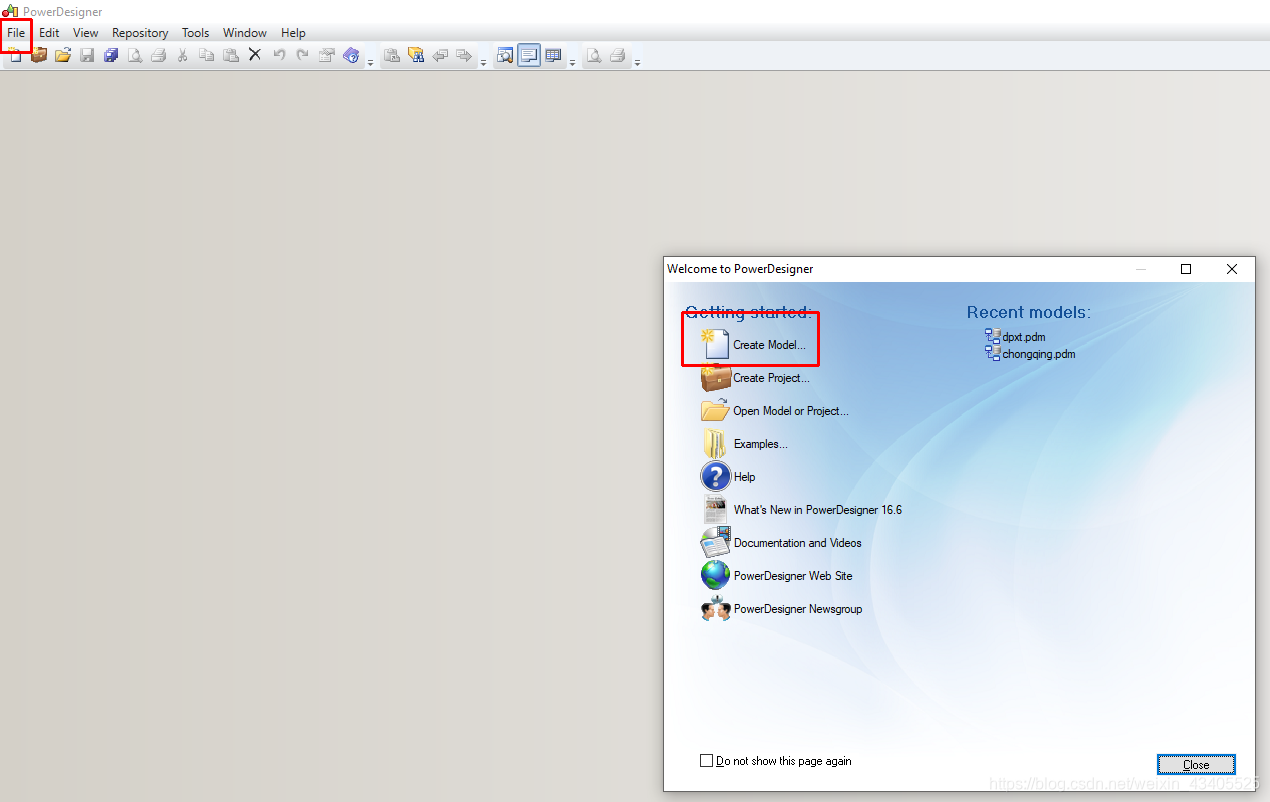Click preview icon in last toolbar group

594,55
